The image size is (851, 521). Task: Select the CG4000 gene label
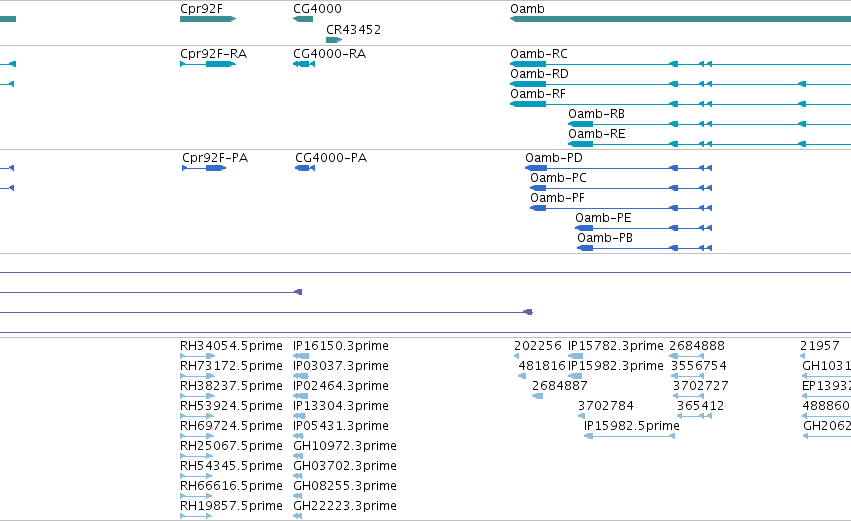coord(317,9)
